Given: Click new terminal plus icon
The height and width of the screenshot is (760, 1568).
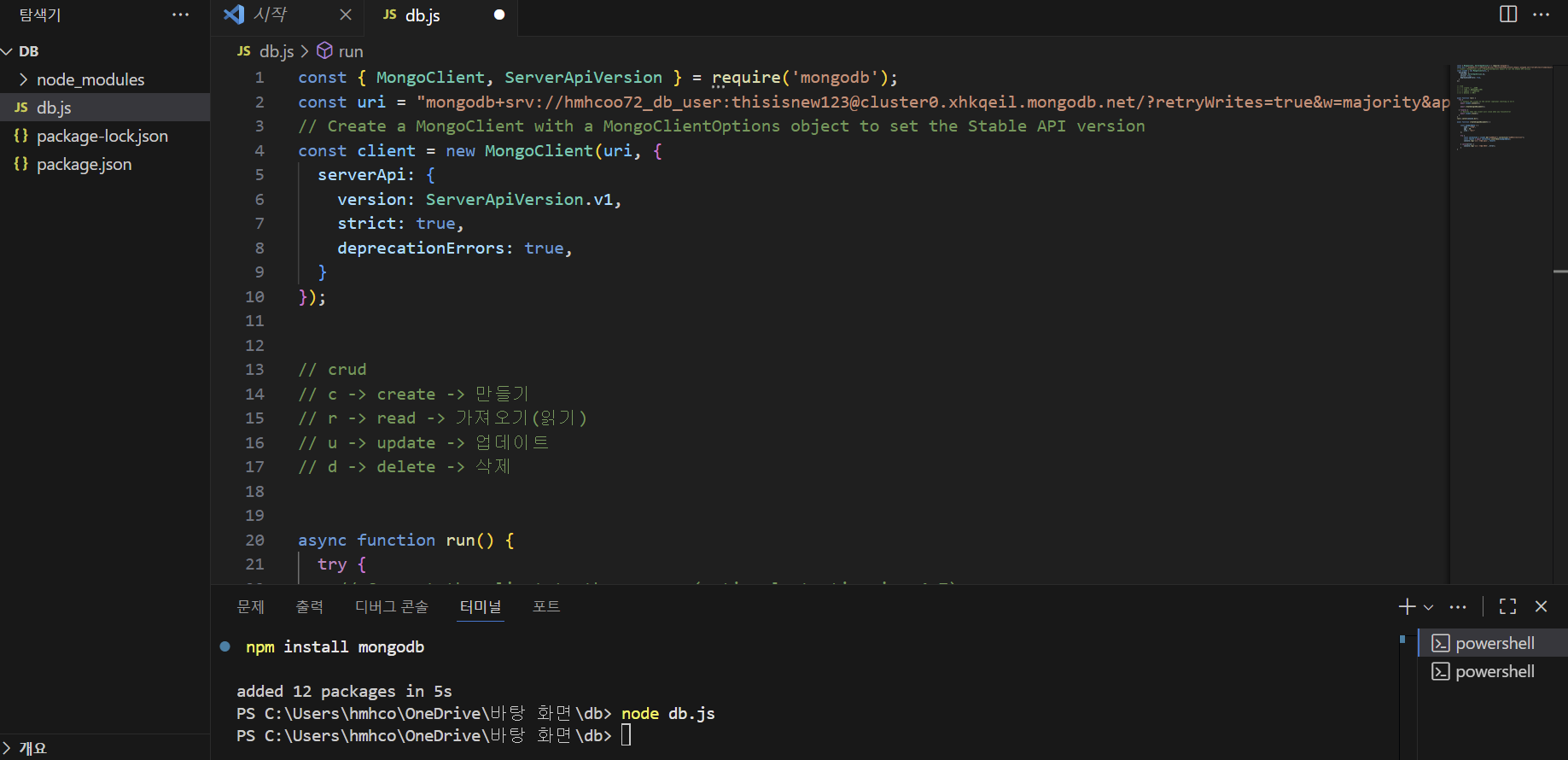Looking at the screenshot, I should click(1407, 606).
